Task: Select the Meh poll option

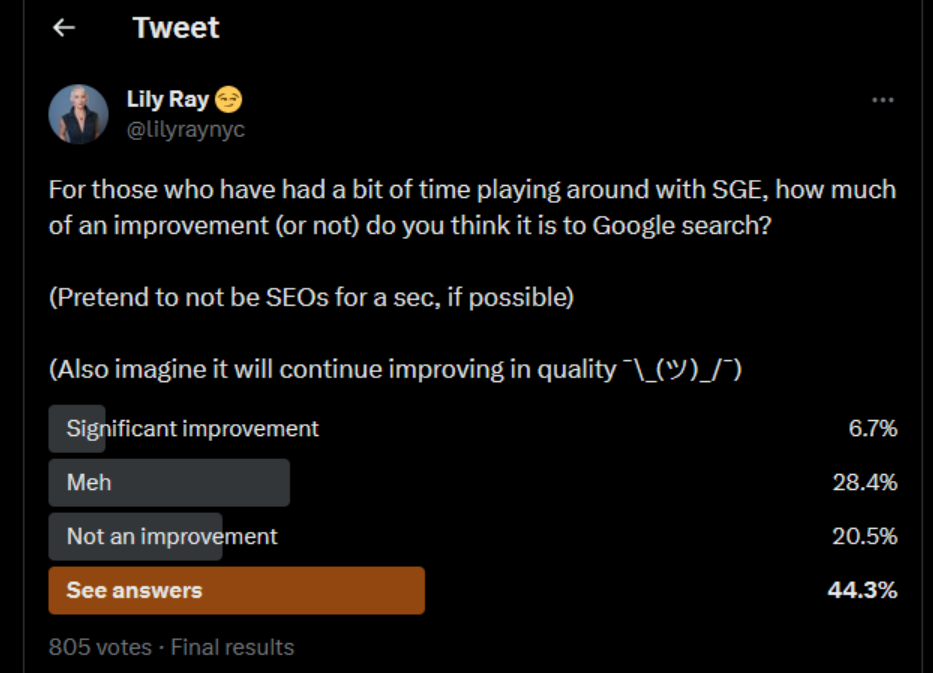Action: (x=89, y=483)
